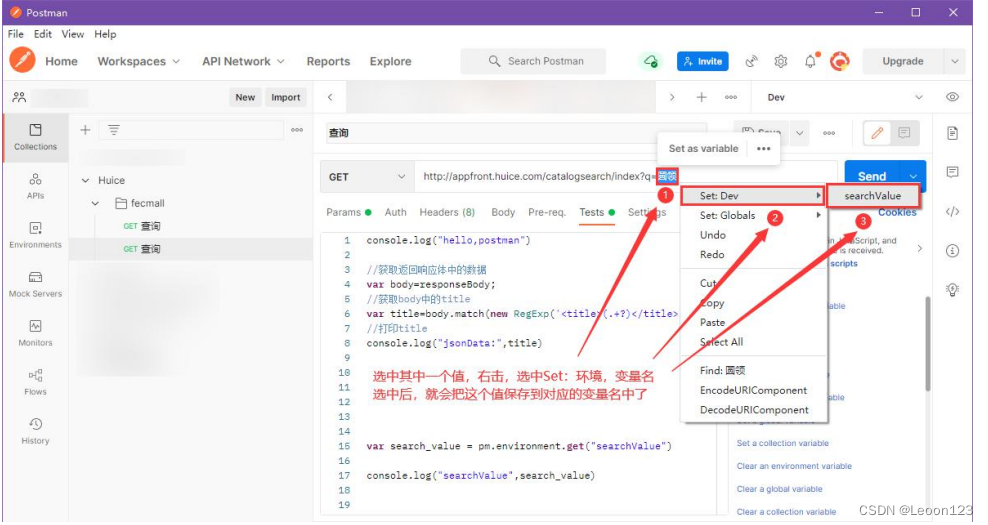Open the Upgrade dropdown arrow
The height and width of the screenshot is (525, 988).
pyautogui.click(x=955, y=61)
